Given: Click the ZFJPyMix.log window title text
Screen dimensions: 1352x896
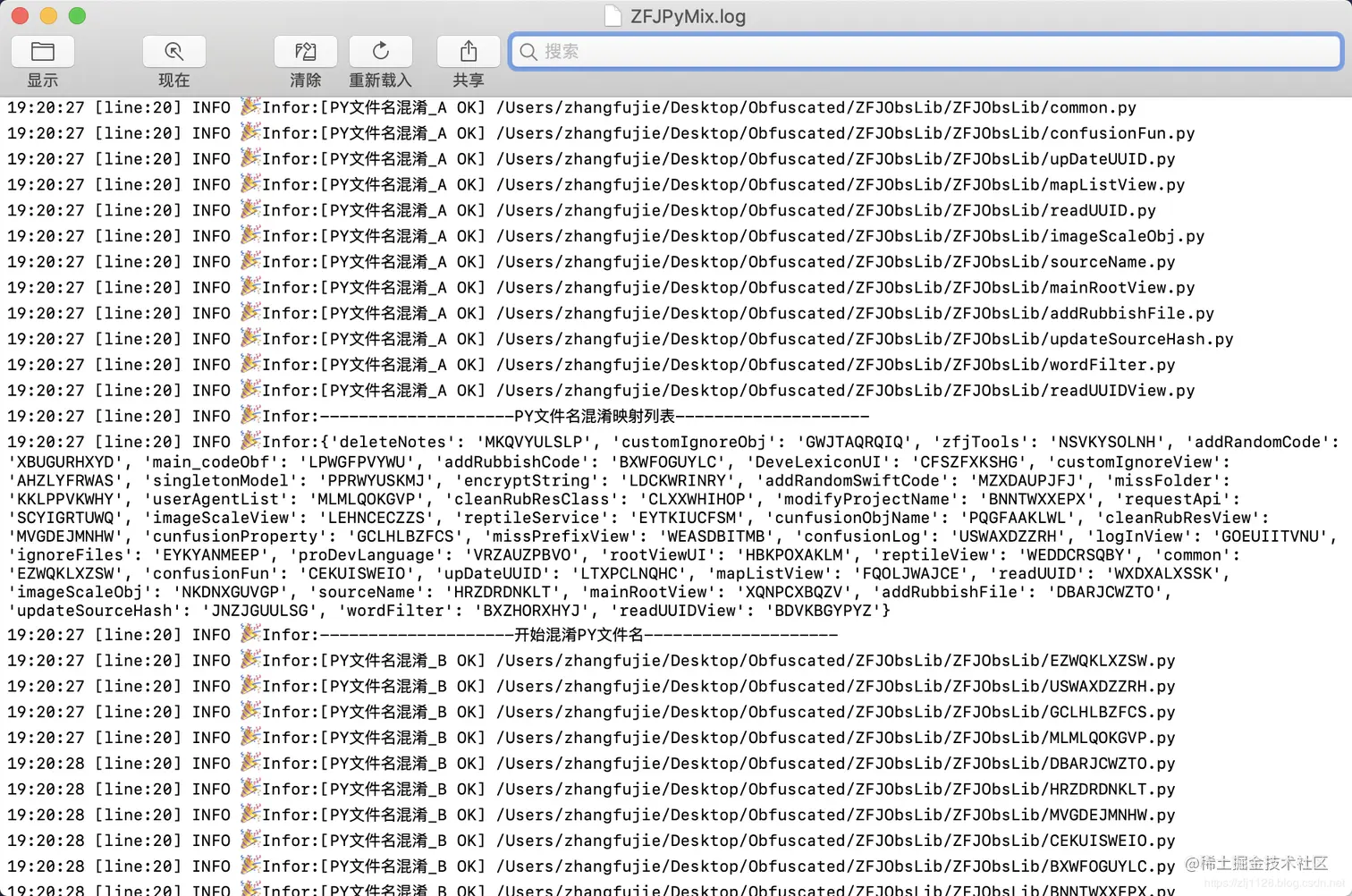Looking at the screenshot, I should click(688, 16).
